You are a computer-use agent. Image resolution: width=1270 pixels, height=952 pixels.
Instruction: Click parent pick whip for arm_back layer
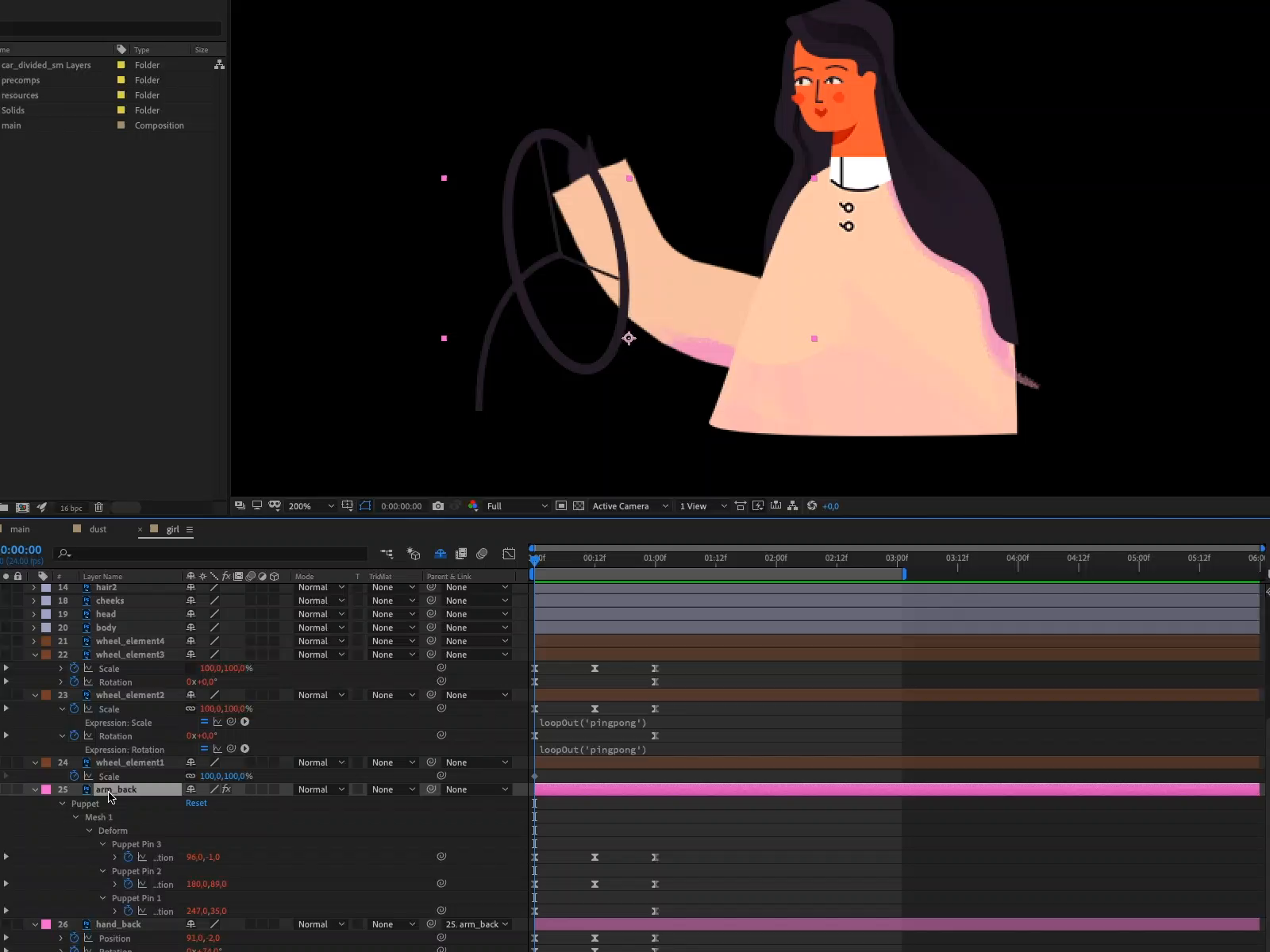[432, 789]
